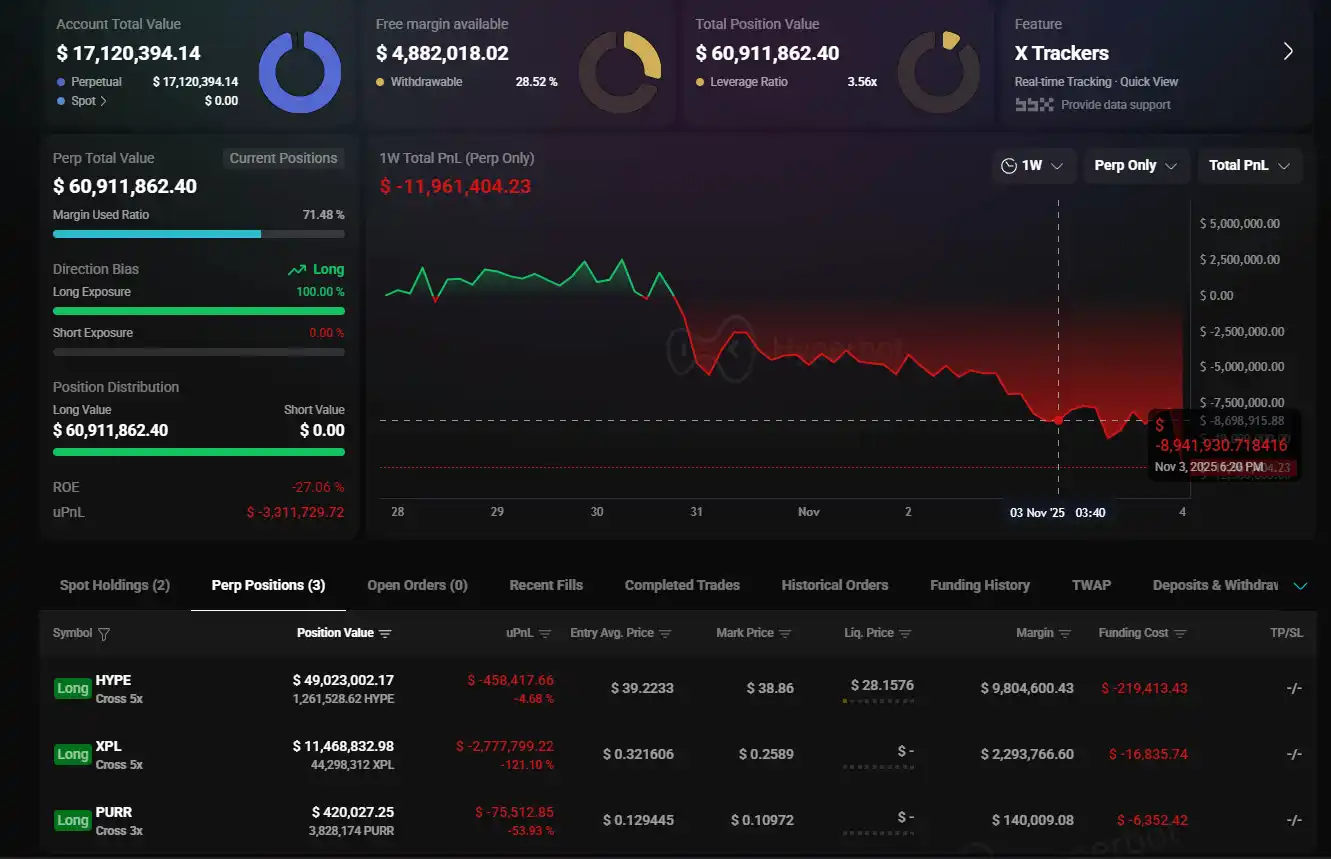Screen dimensions: 1331x859
Task: Click the Short Exposure bar
Action: tap(198, 352)
